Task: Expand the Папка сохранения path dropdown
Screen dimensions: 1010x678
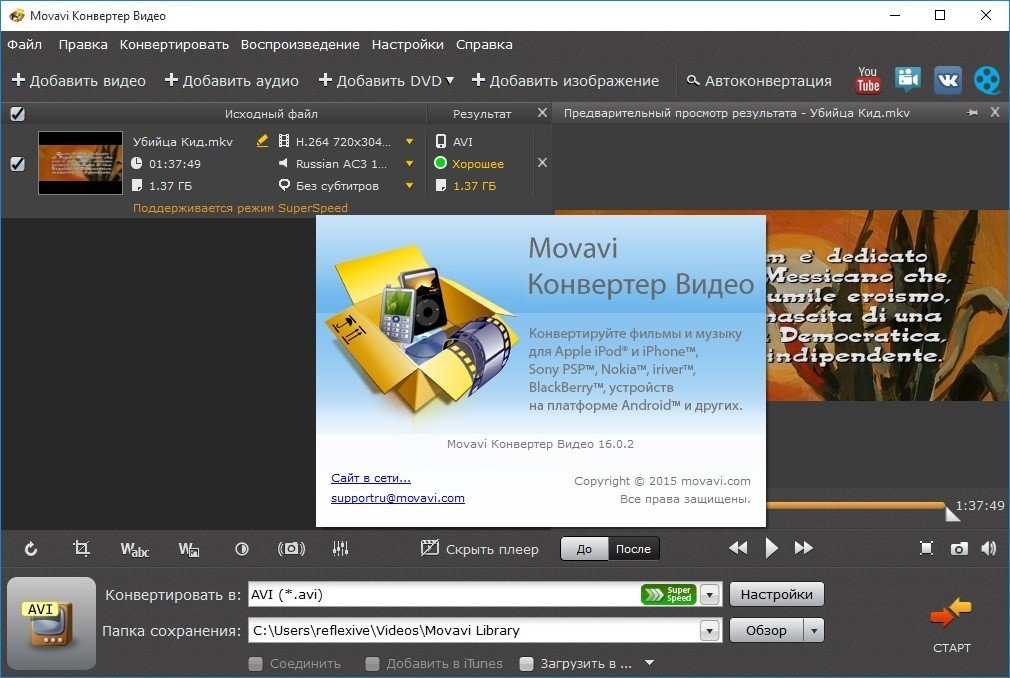Action: coord(710,631)
